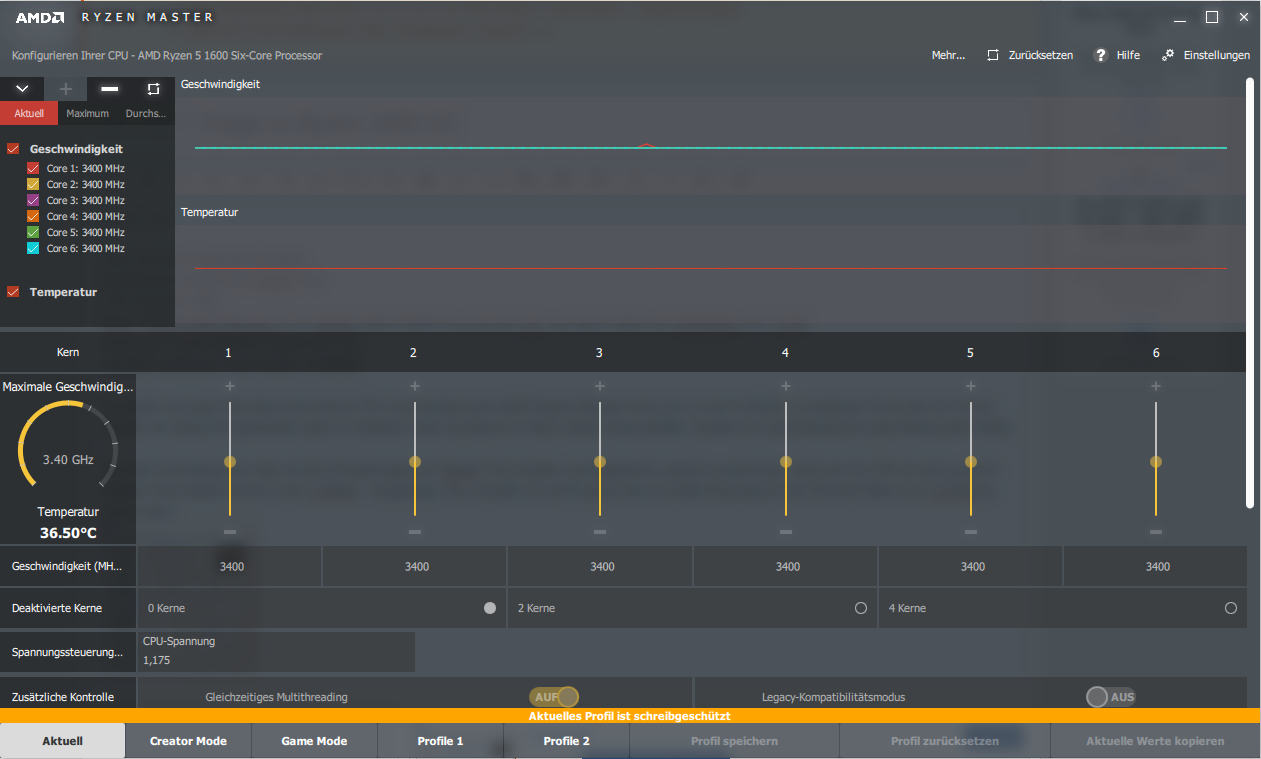Click Kern 3 speed slider handle
The width and height of the screenshot is (1261, 759).
coord(600,462)
